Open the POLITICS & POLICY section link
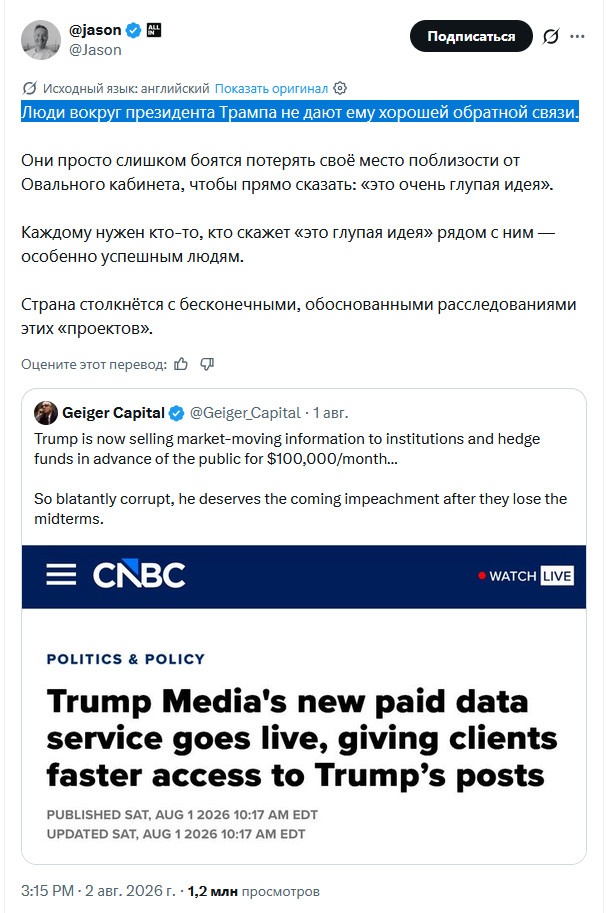The height and width of the screenshot is (913, 606). tap(126, 659)
